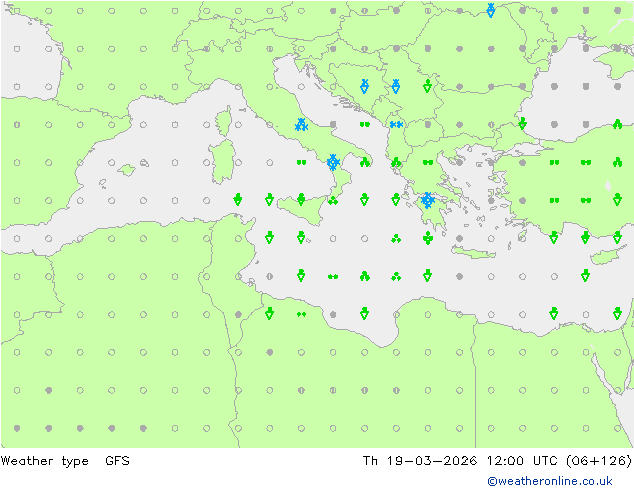This screenshot has width=634, height=490.
Task: Click the green shower symbol southwest of Cyprus
Action: pyautogui.click(x=585, y=275)
